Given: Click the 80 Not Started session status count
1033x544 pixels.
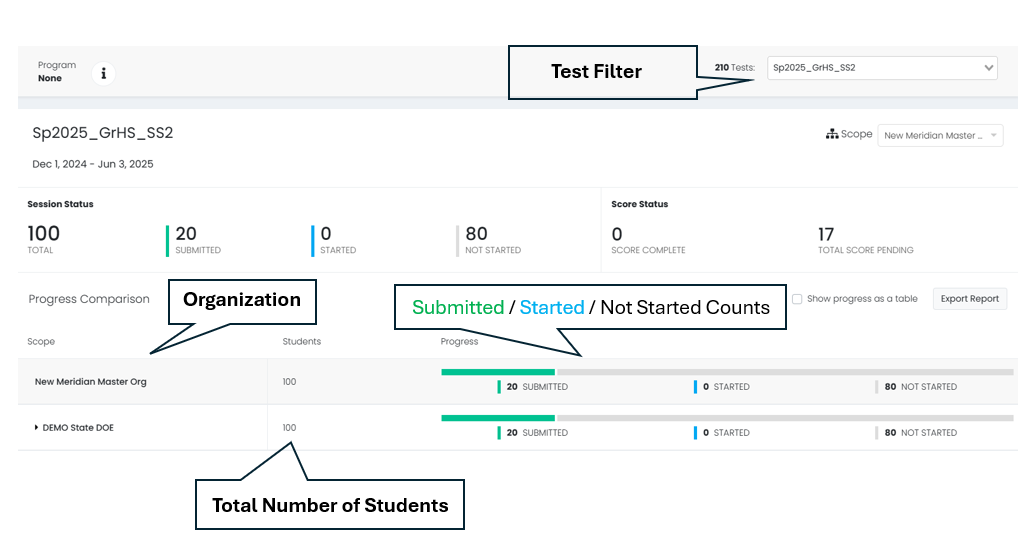Looking at the screenshot, I should (x=475, y=234).
